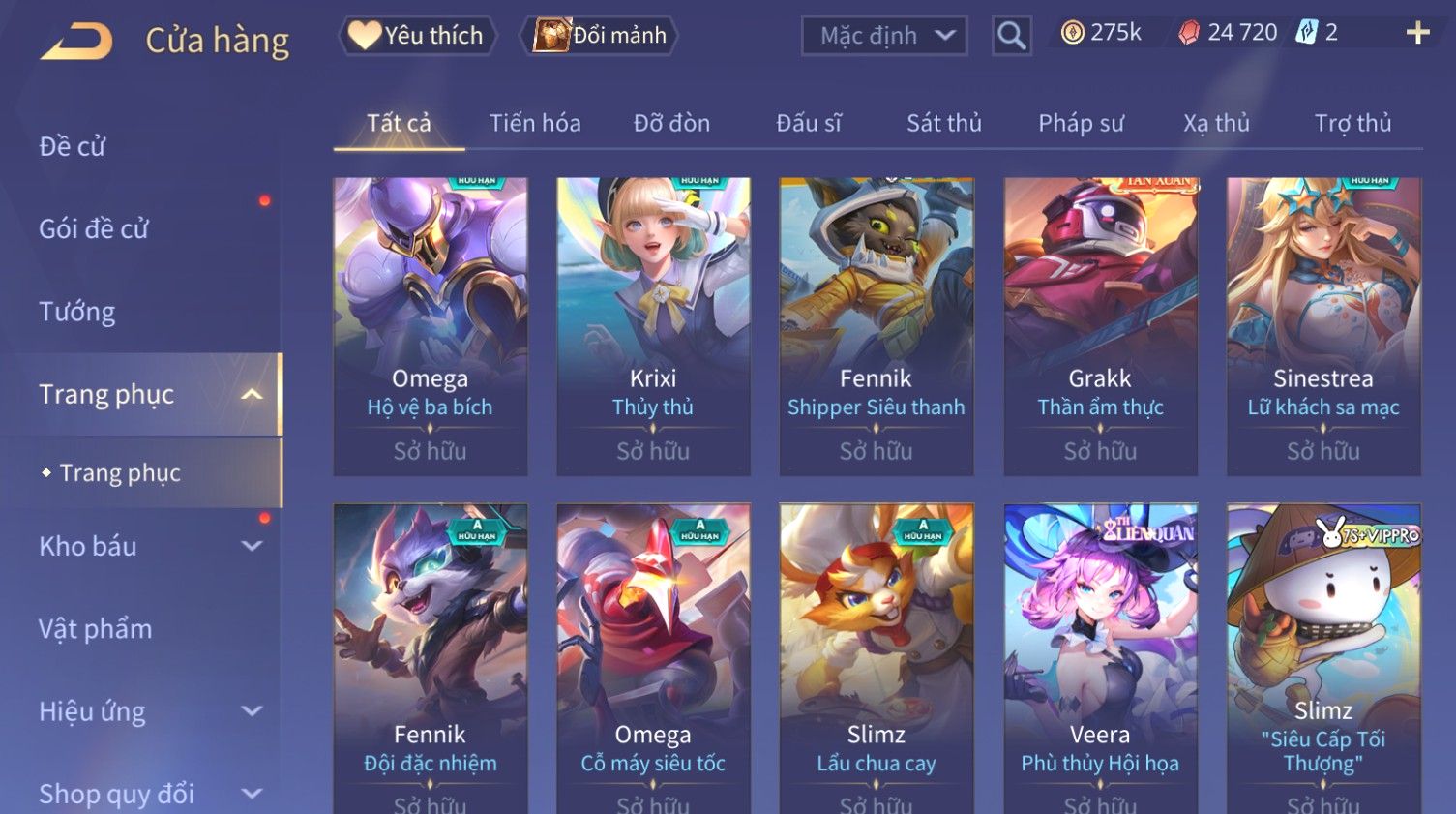Select the Veera Phù thủy Hội họa skin

1100,658
